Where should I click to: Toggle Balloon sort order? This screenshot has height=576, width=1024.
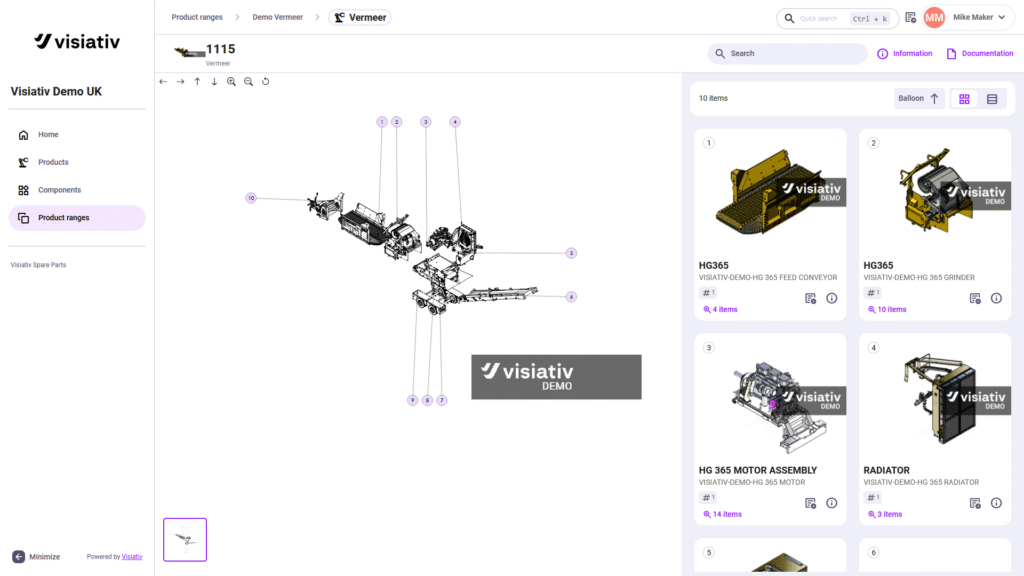918,99
